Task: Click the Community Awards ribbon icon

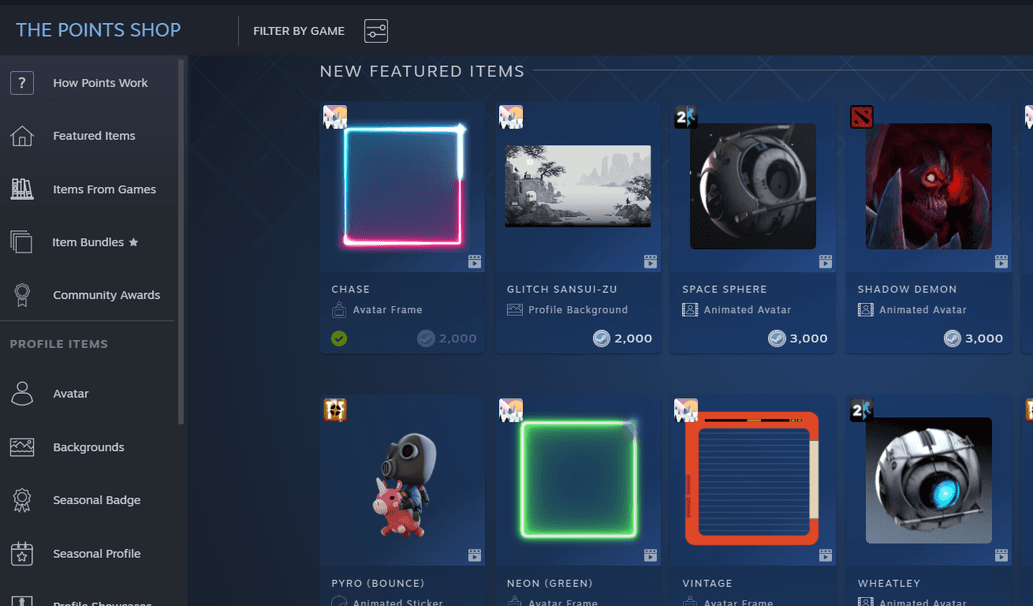Action: 22,295
